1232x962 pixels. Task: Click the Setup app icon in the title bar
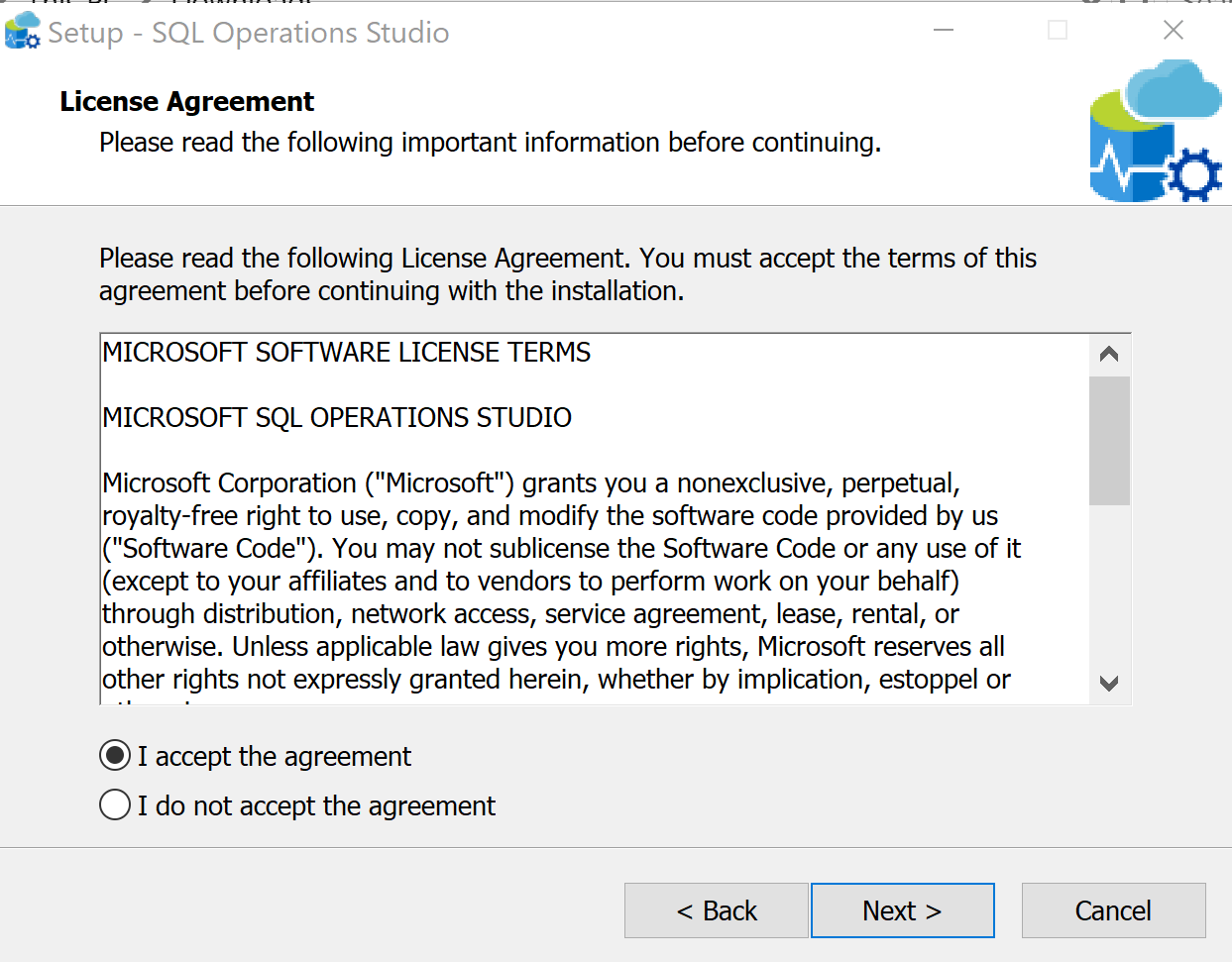tap(22, 31)
